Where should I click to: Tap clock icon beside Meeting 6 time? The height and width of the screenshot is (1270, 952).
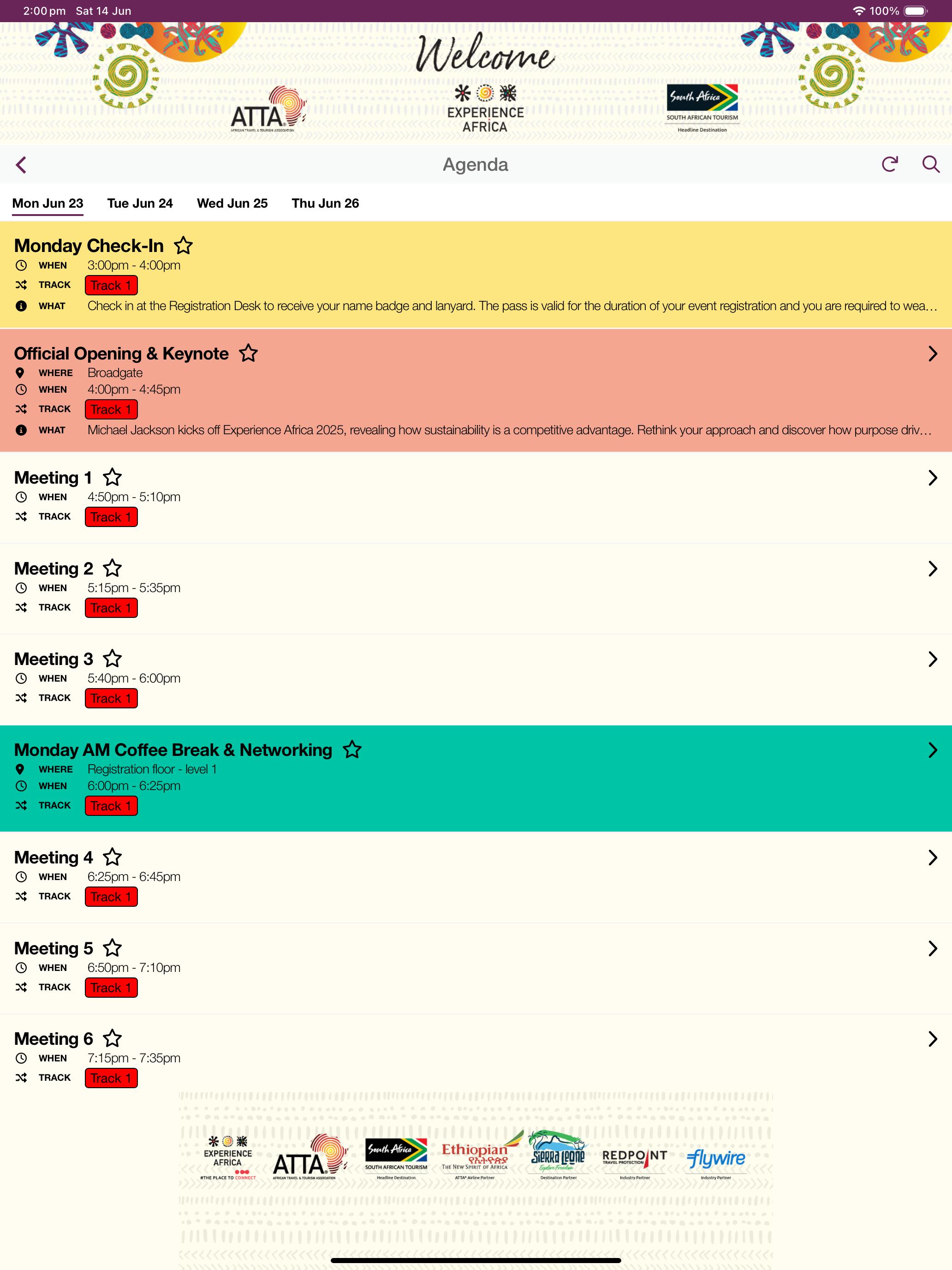21,1058
